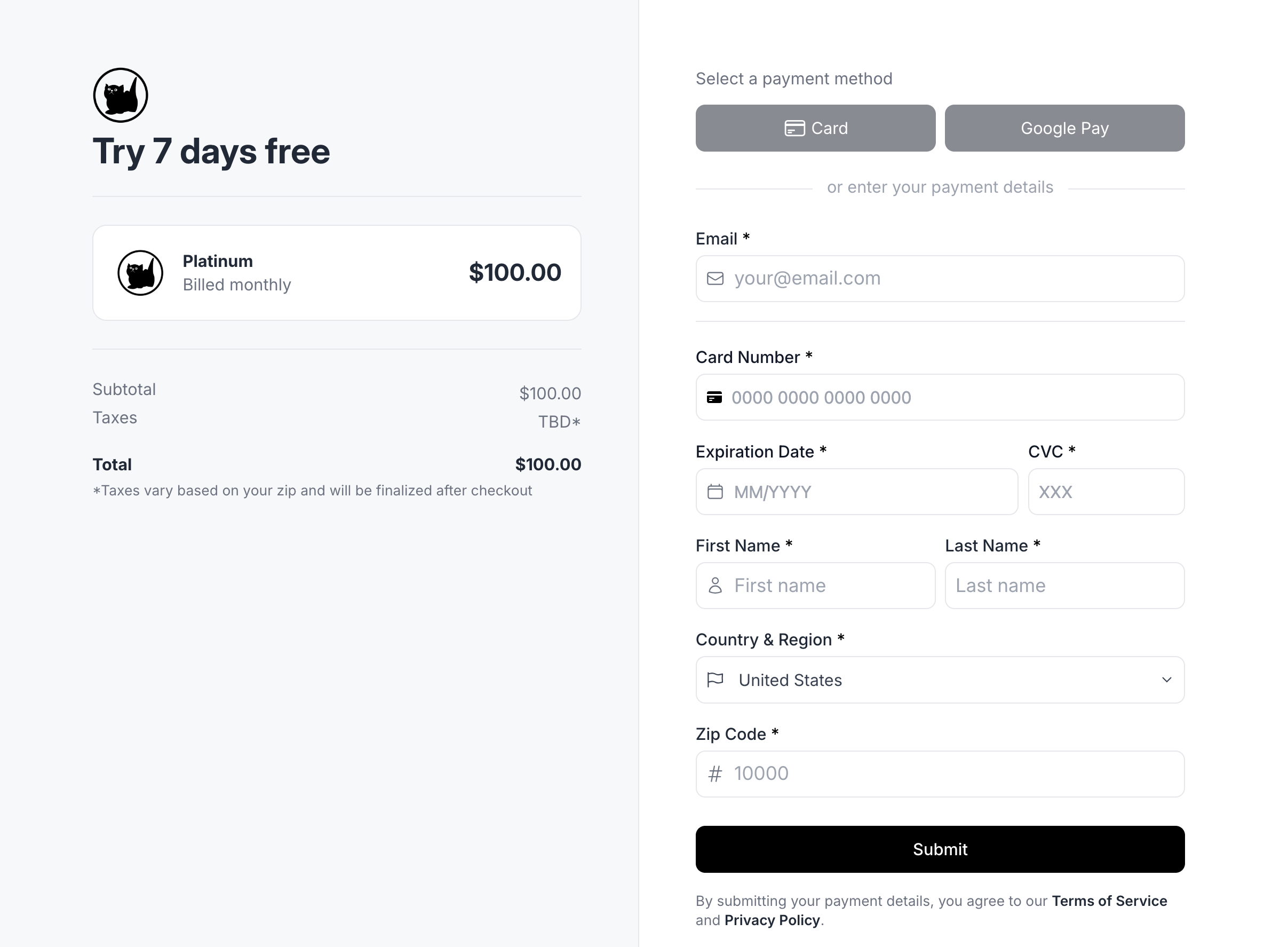Click the flag icon in Country selector

[715, 680]
